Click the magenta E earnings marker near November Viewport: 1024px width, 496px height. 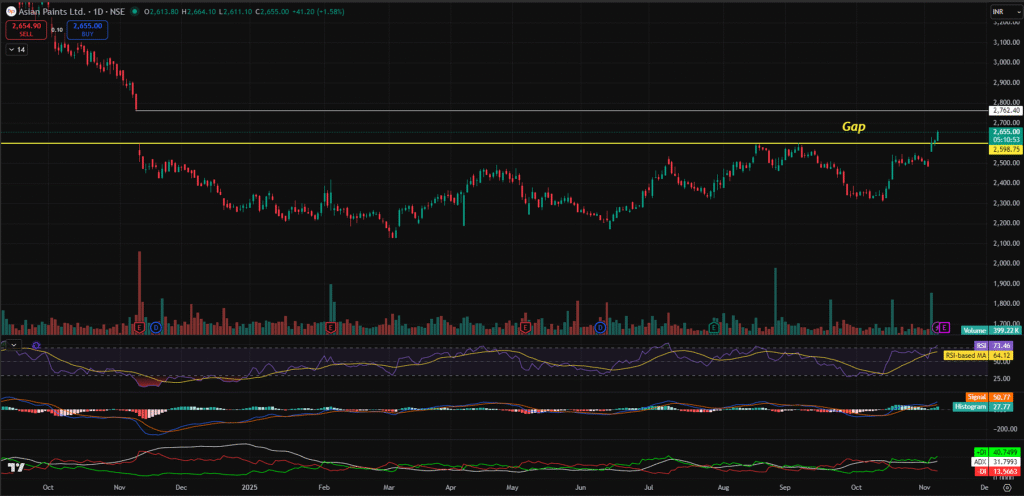click(945, 327)
